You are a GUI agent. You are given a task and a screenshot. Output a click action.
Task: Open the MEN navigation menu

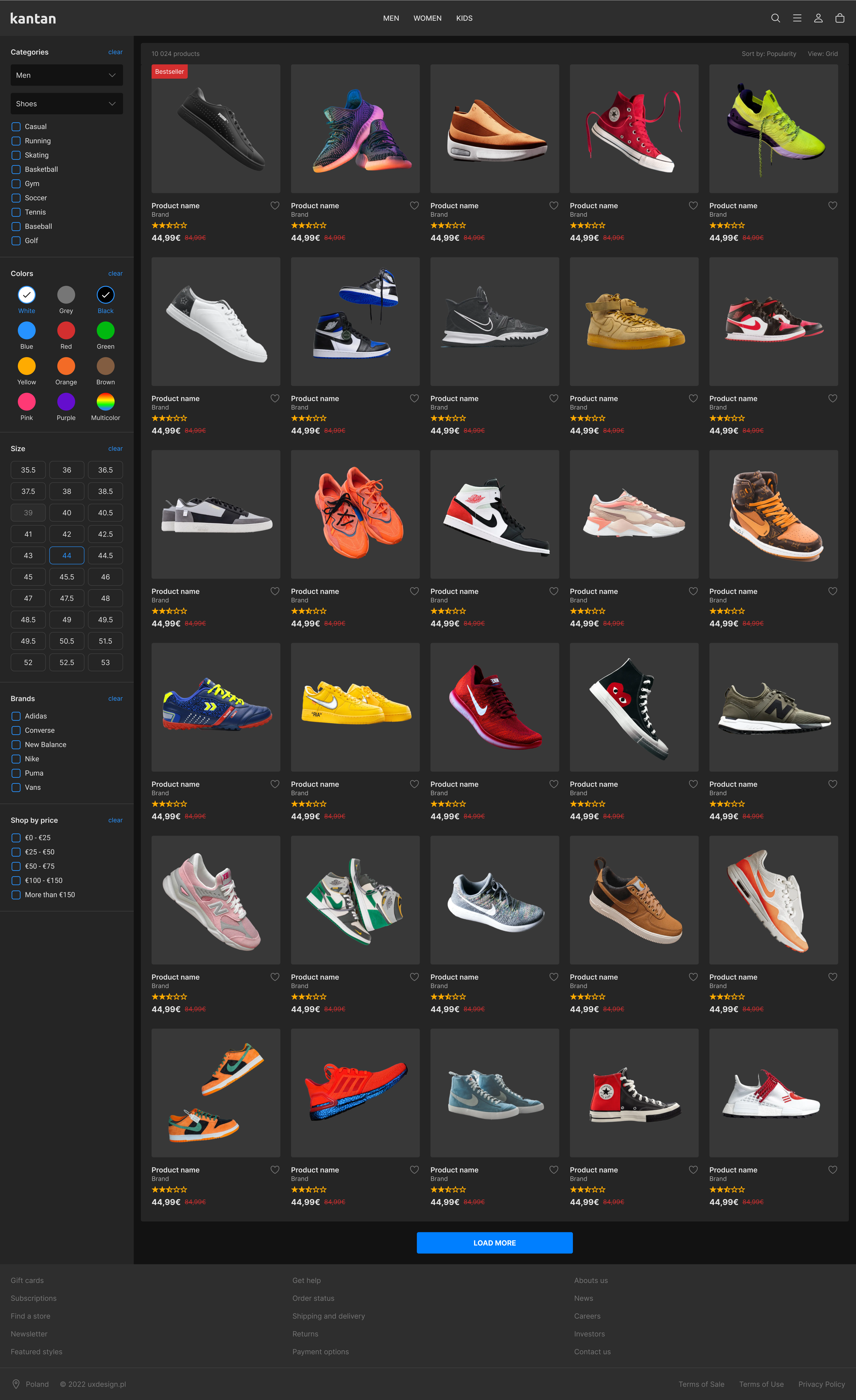click(391, 18)
